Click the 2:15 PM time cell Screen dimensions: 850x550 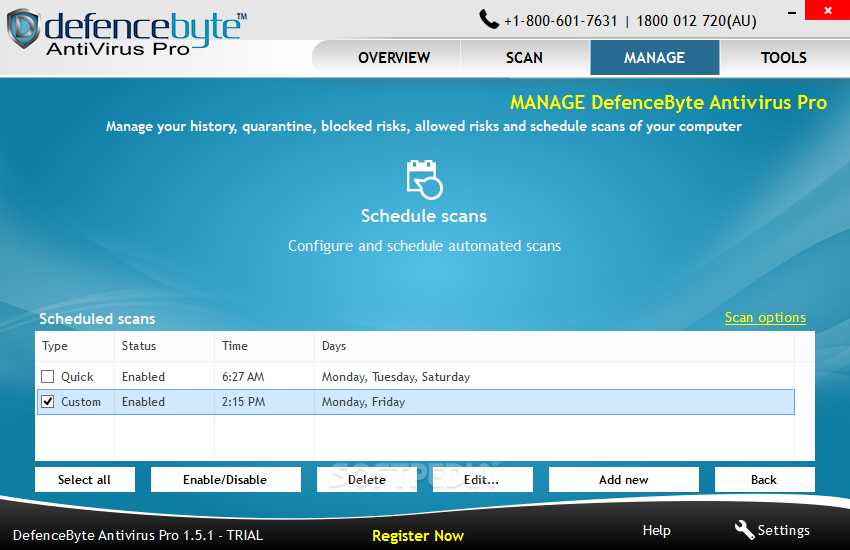[x=243, y=402]
